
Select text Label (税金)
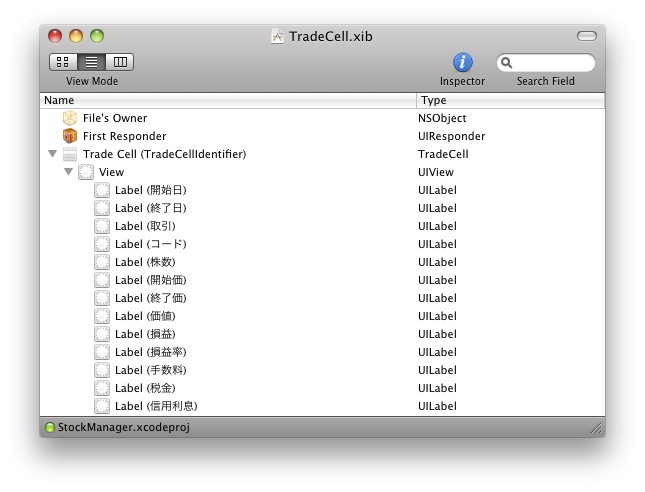point(145,388)
